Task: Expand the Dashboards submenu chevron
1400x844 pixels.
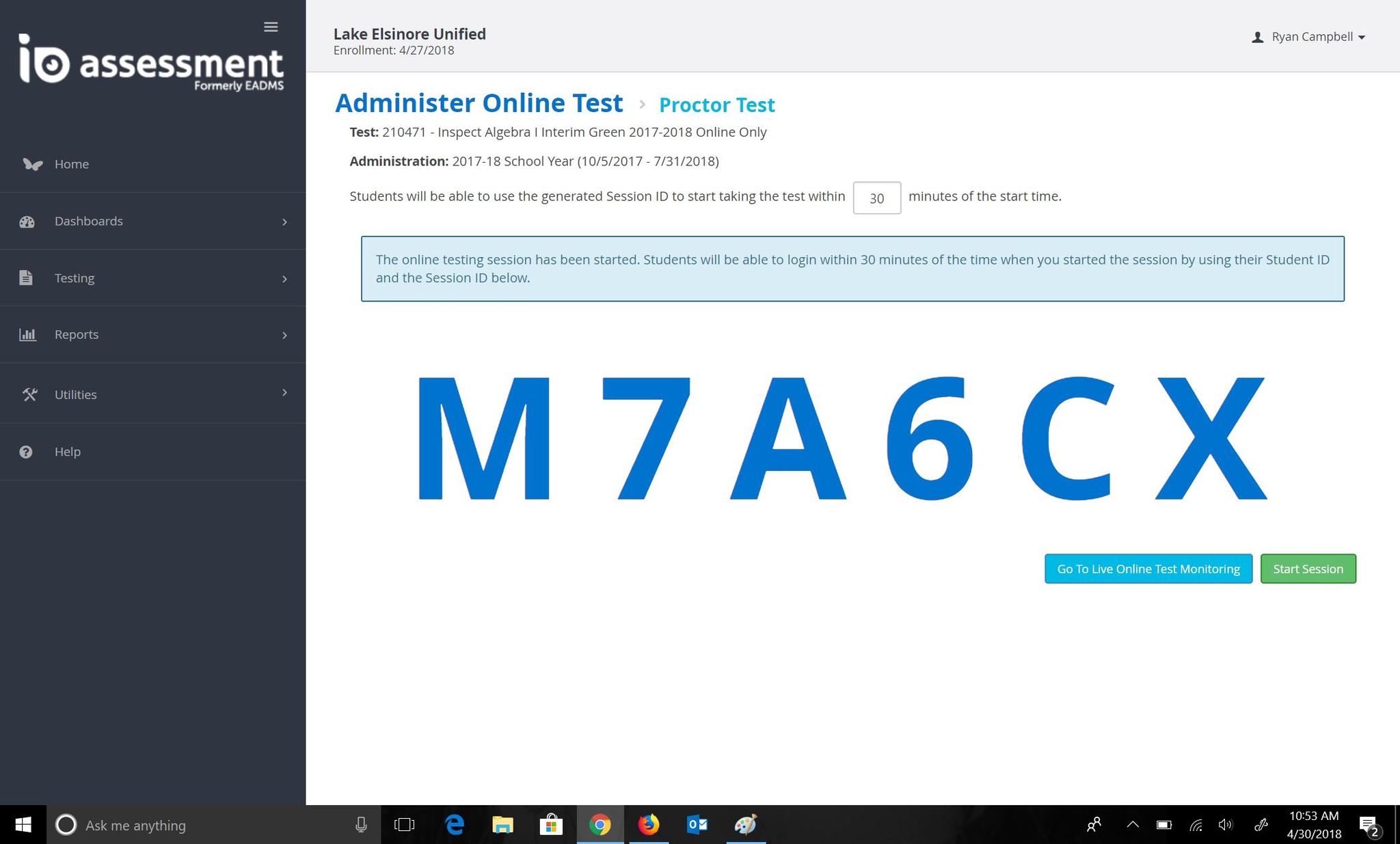Action: pos(284,222)
